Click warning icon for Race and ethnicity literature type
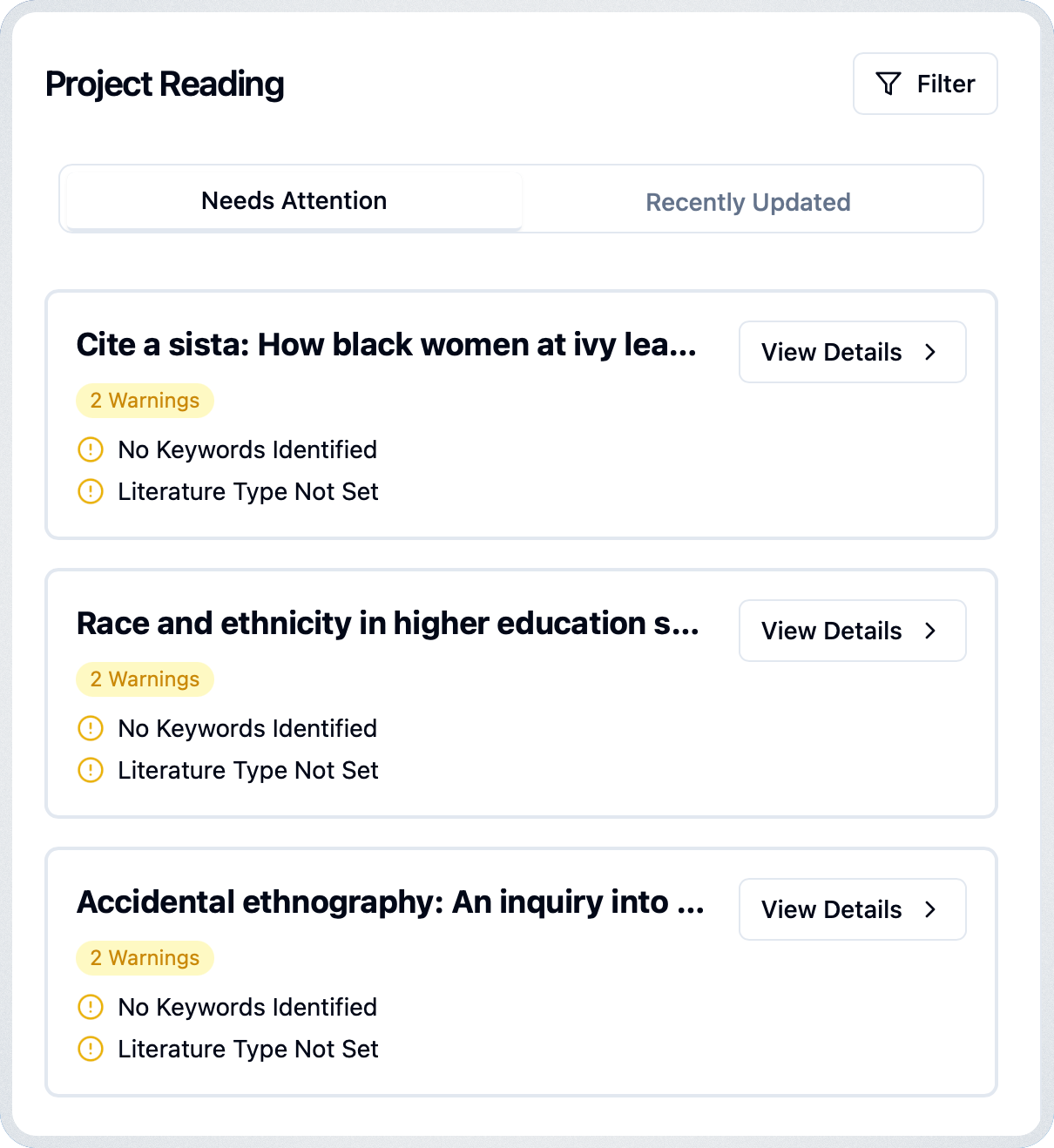 [91, 770]
